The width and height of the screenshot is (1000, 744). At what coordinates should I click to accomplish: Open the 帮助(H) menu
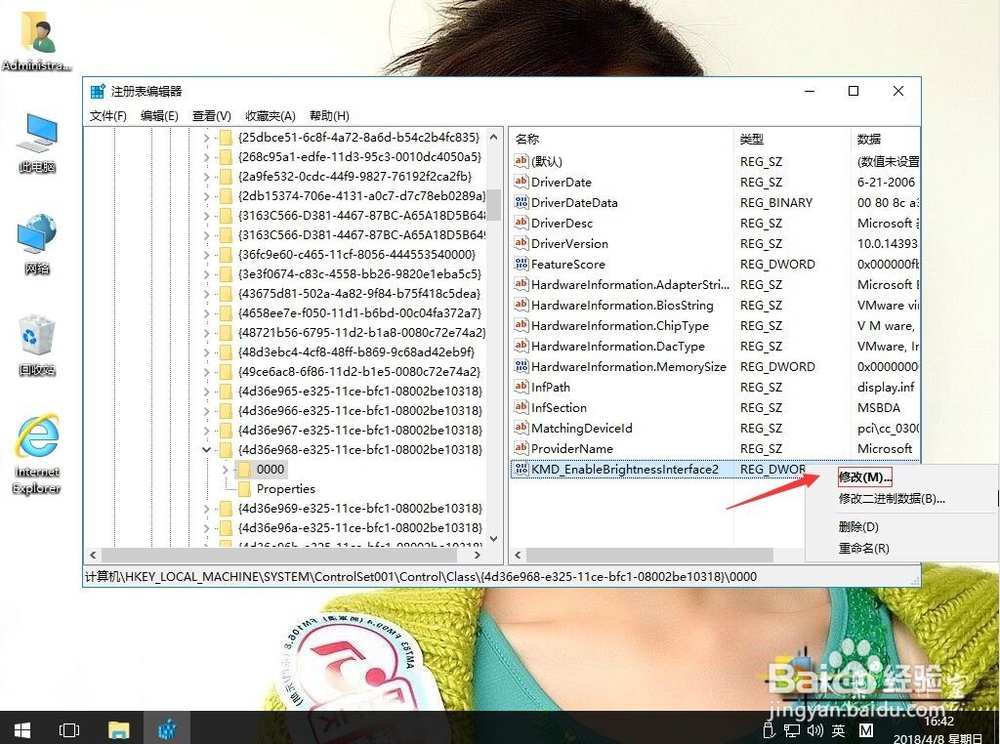[x=329, y=115]
